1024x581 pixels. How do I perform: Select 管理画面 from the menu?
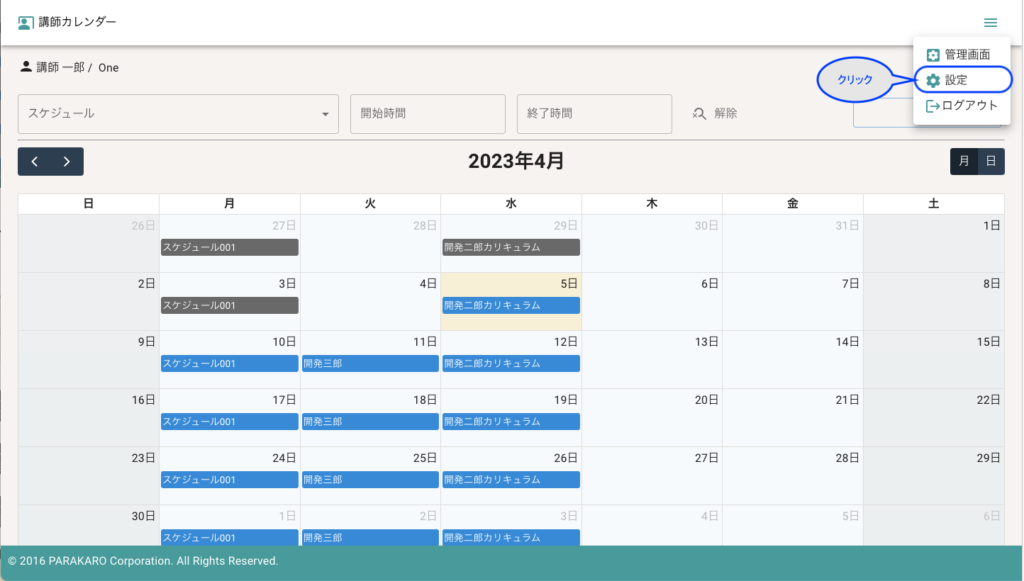click(x=966, y=55)
